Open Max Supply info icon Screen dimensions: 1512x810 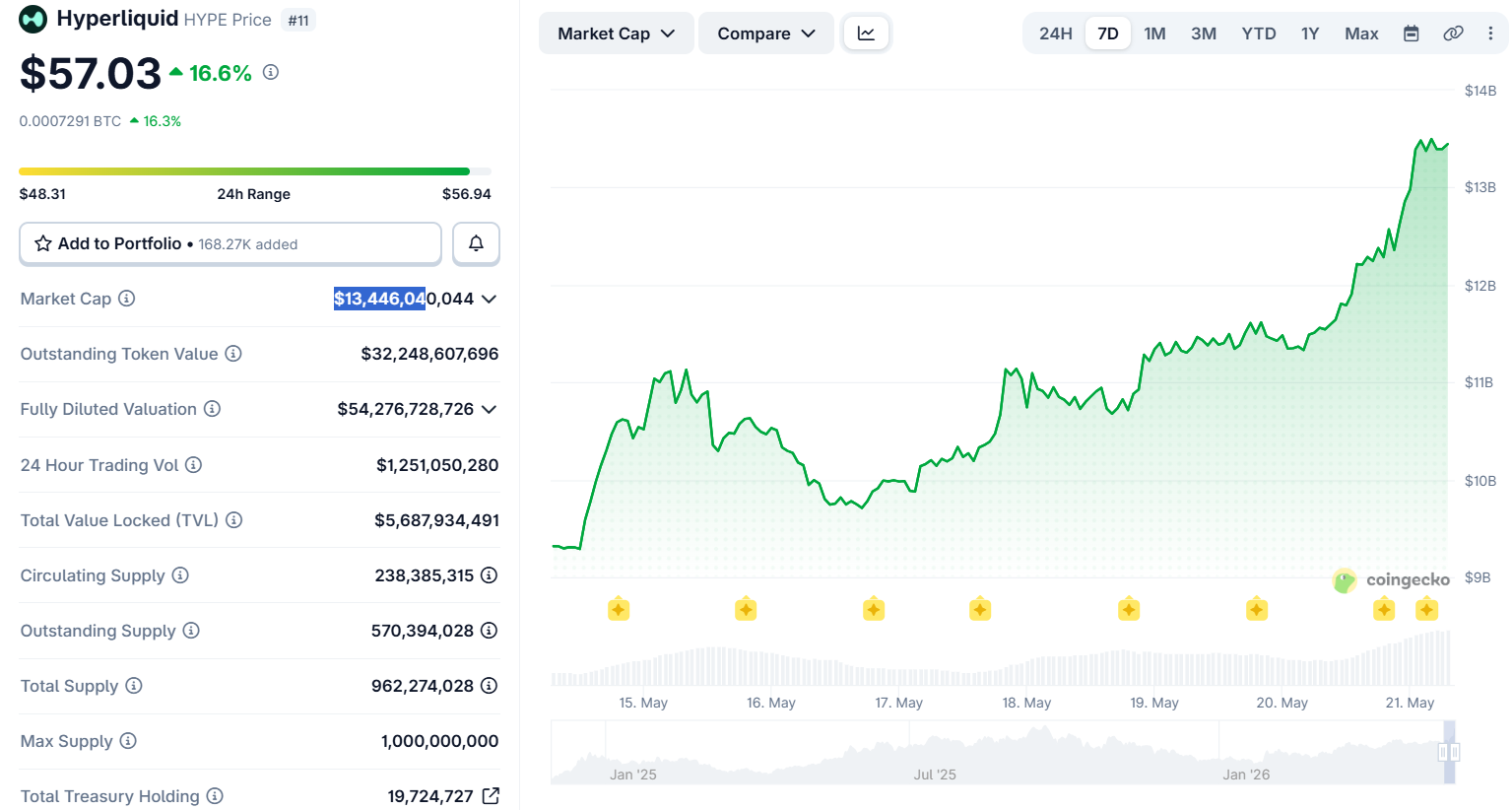[x=128, y=740]
